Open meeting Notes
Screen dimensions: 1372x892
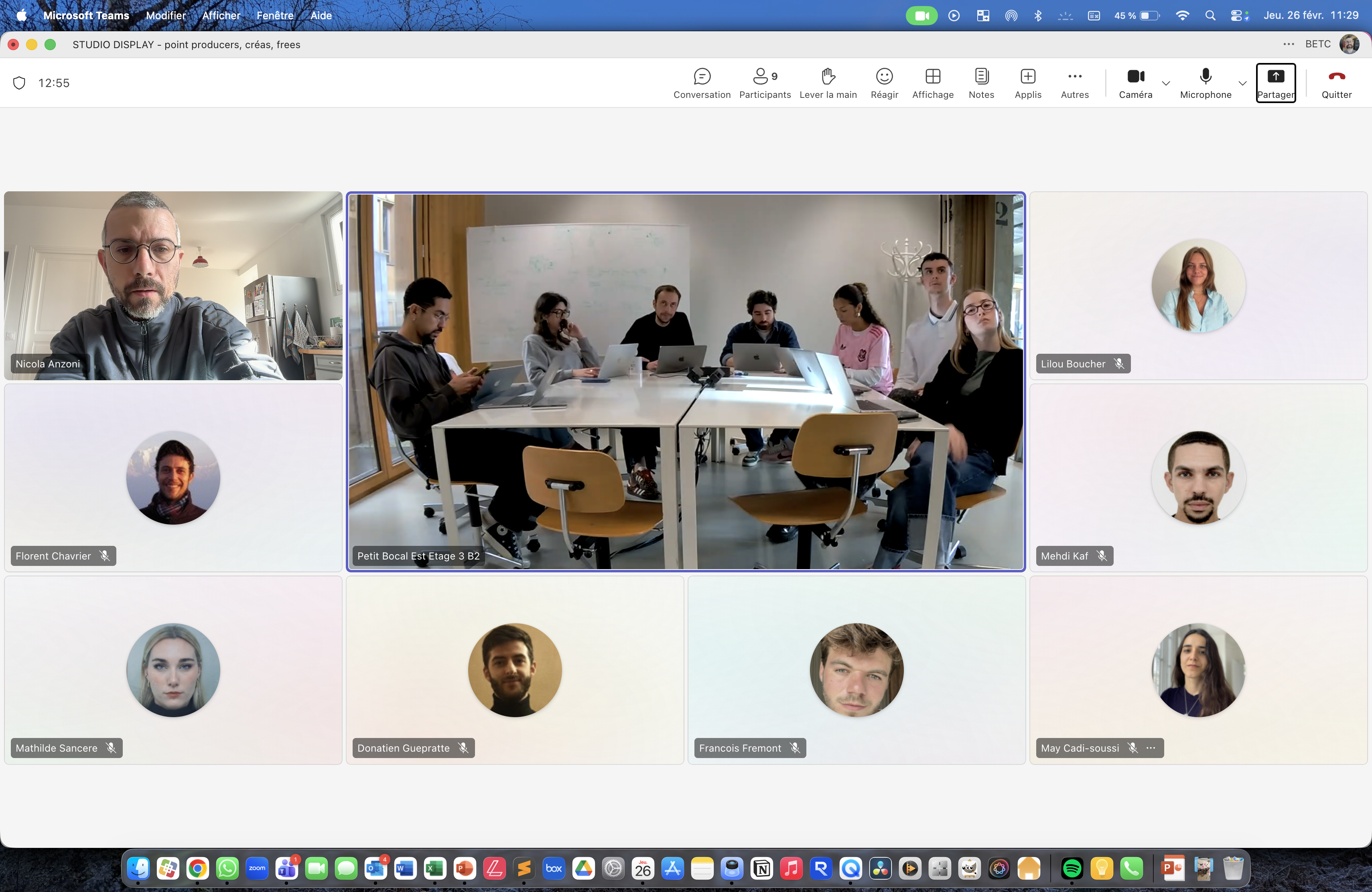point(981,83)
